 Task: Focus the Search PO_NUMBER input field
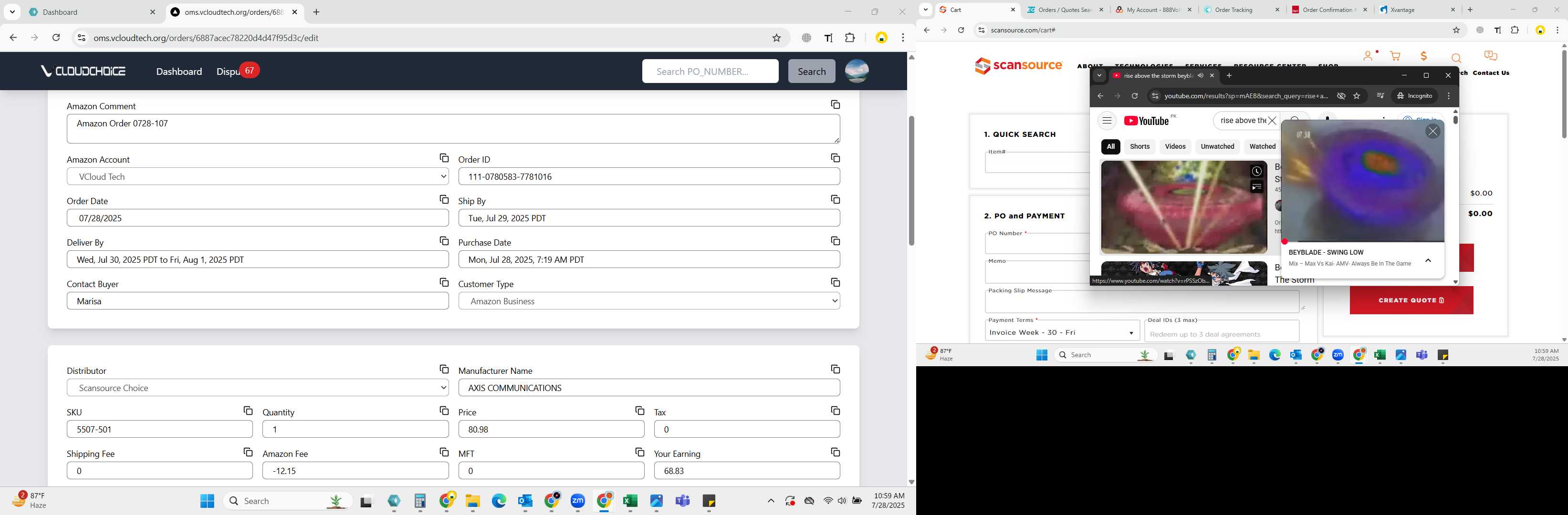coord(710,71)
